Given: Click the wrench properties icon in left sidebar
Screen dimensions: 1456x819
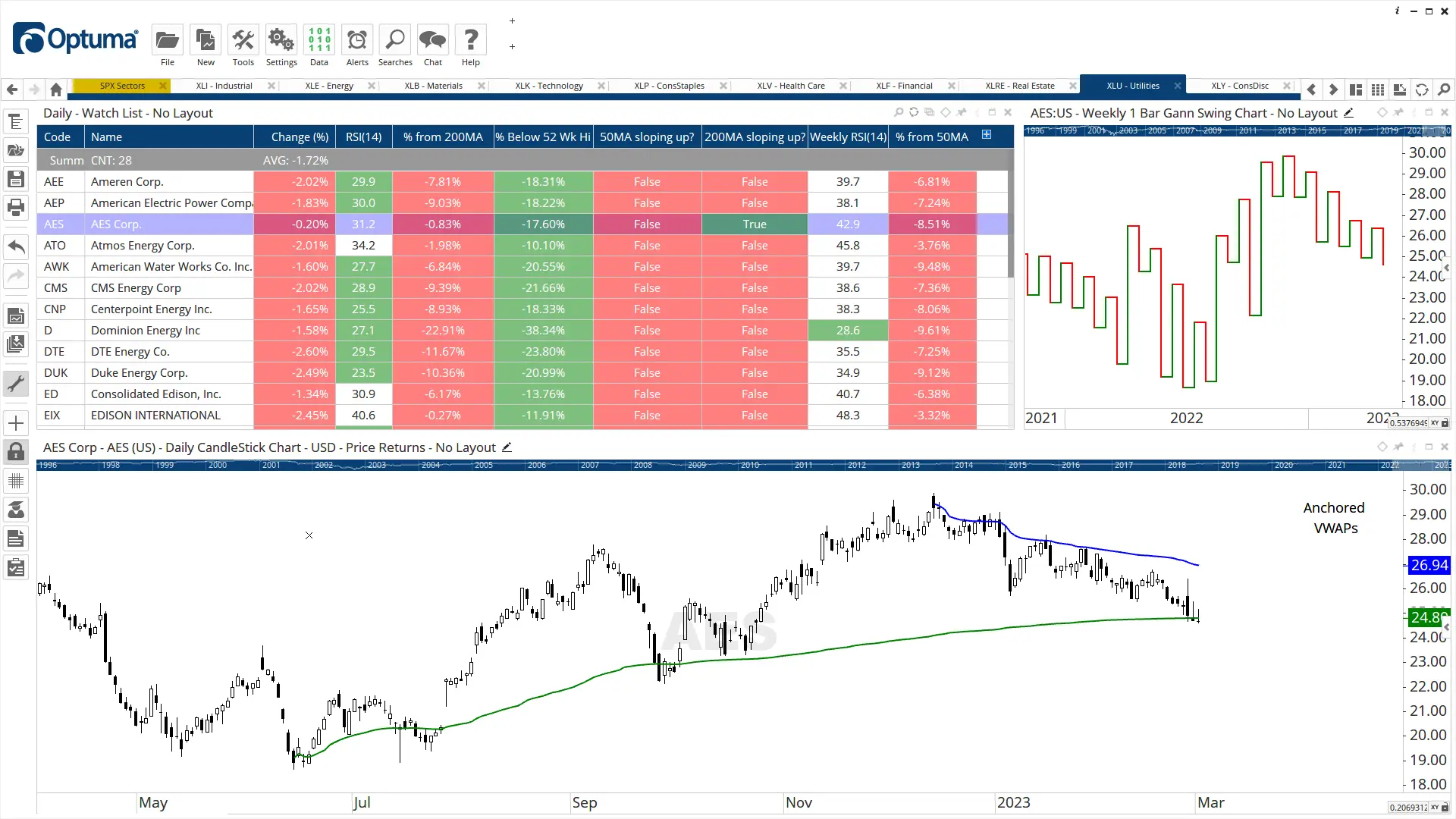Looking at the screenshot, I should (x=16, y=384).
